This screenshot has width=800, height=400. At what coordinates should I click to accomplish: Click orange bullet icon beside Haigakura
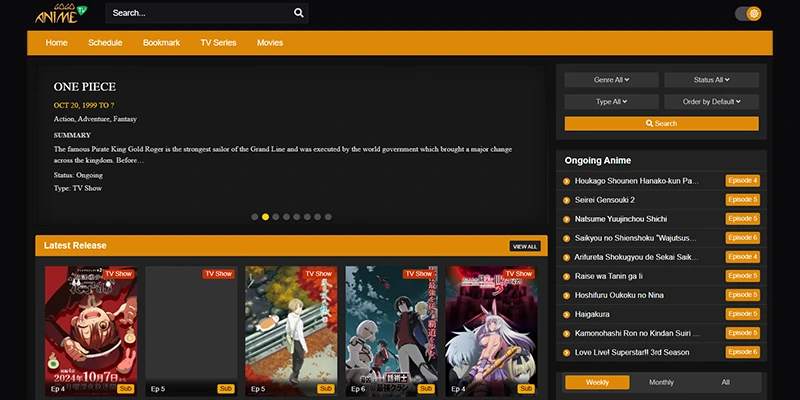[567, 314]
